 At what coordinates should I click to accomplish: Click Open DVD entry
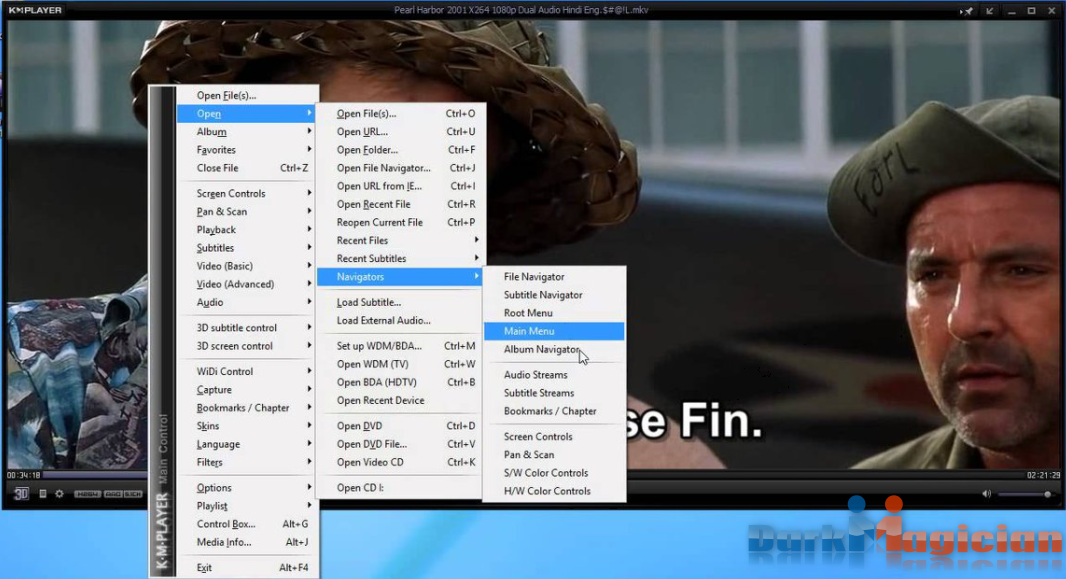400,425
